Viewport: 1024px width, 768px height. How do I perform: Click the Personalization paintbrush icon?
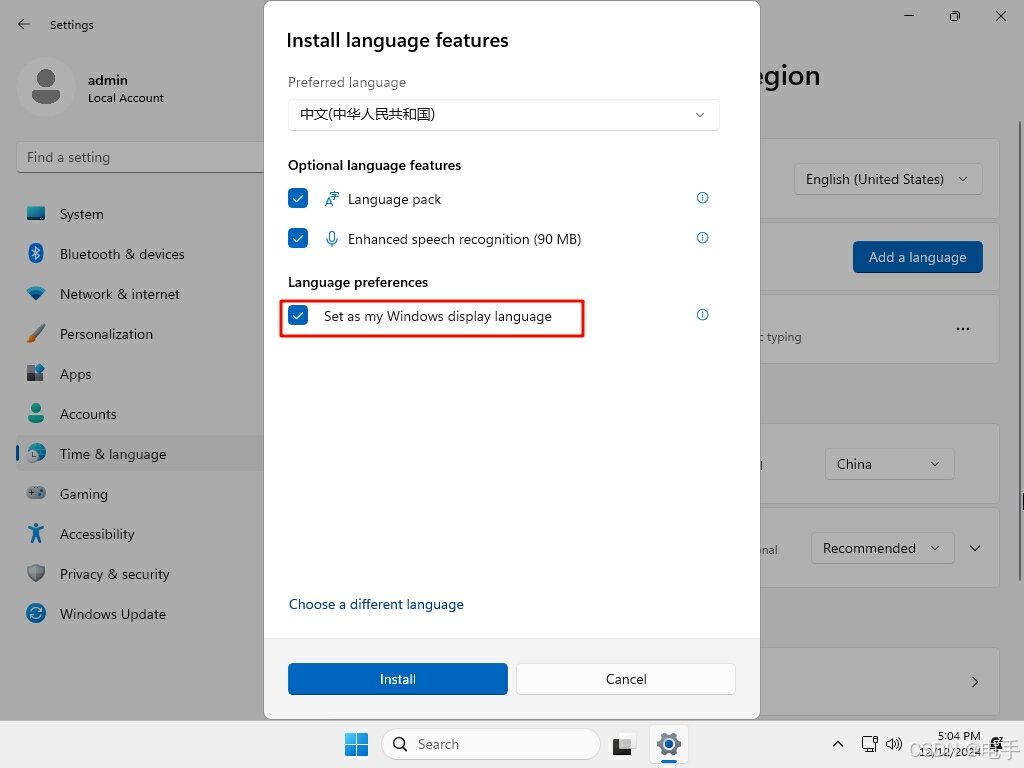(36, 333)
